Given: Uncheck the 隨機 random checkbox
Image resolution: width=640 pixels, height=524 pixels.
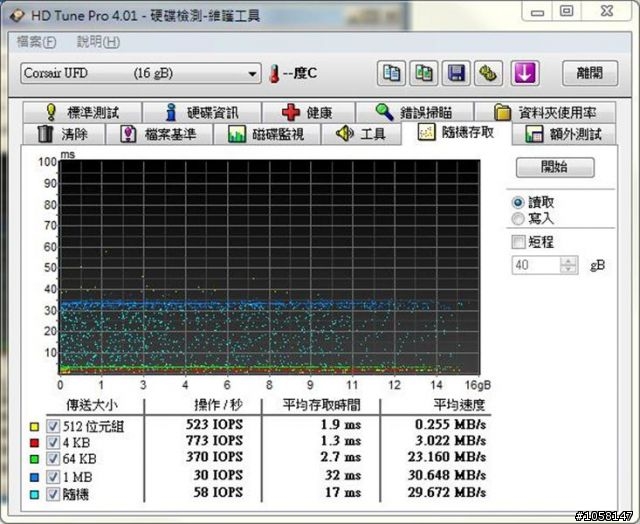Looking at the screenshot, I should coord(53,494).
